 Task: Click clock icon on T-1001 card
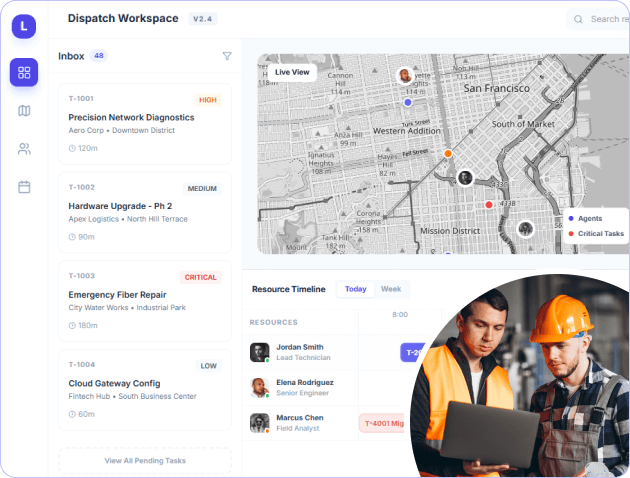pos(72,148)
